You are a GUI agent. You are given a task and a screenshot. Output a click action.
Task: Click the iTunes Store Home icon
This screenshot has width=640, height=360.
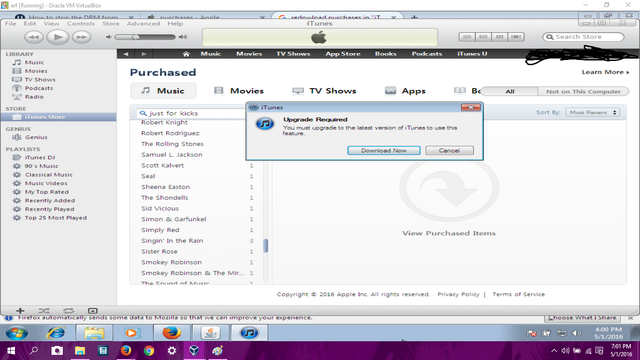tap(186, 54)
